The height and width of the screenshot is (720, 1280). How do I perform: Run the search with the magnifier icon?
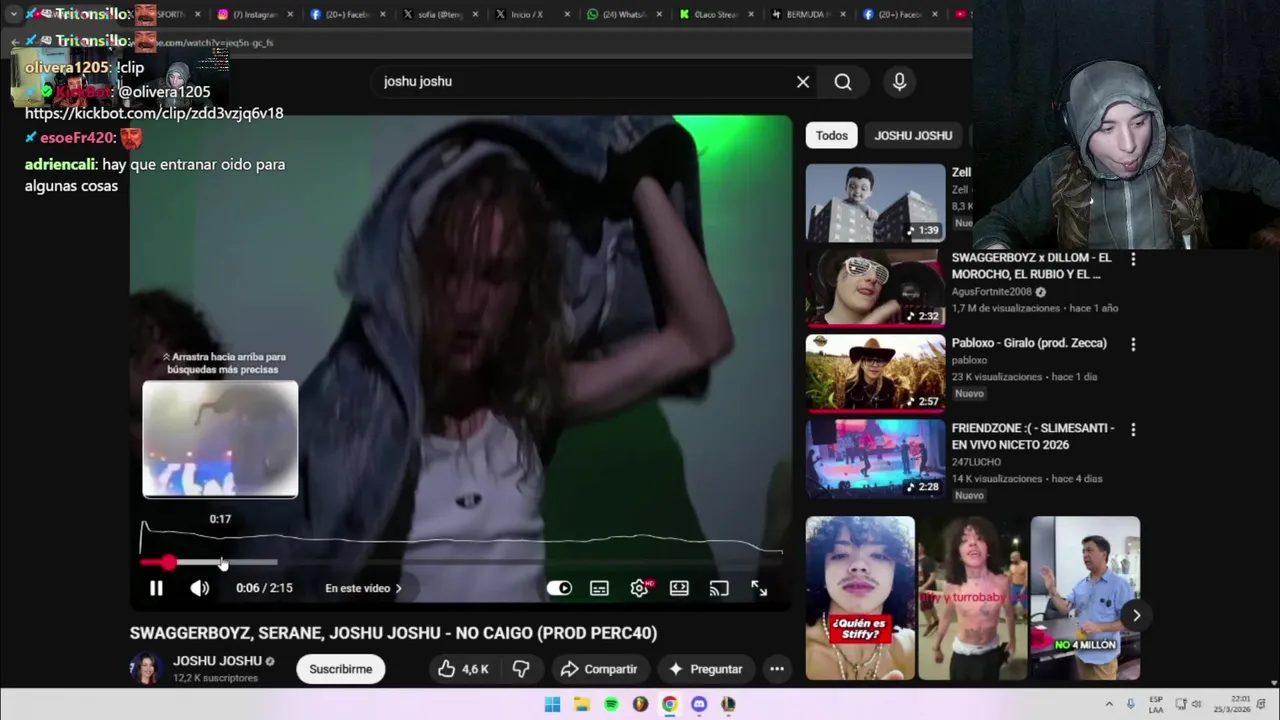(843, 82)
